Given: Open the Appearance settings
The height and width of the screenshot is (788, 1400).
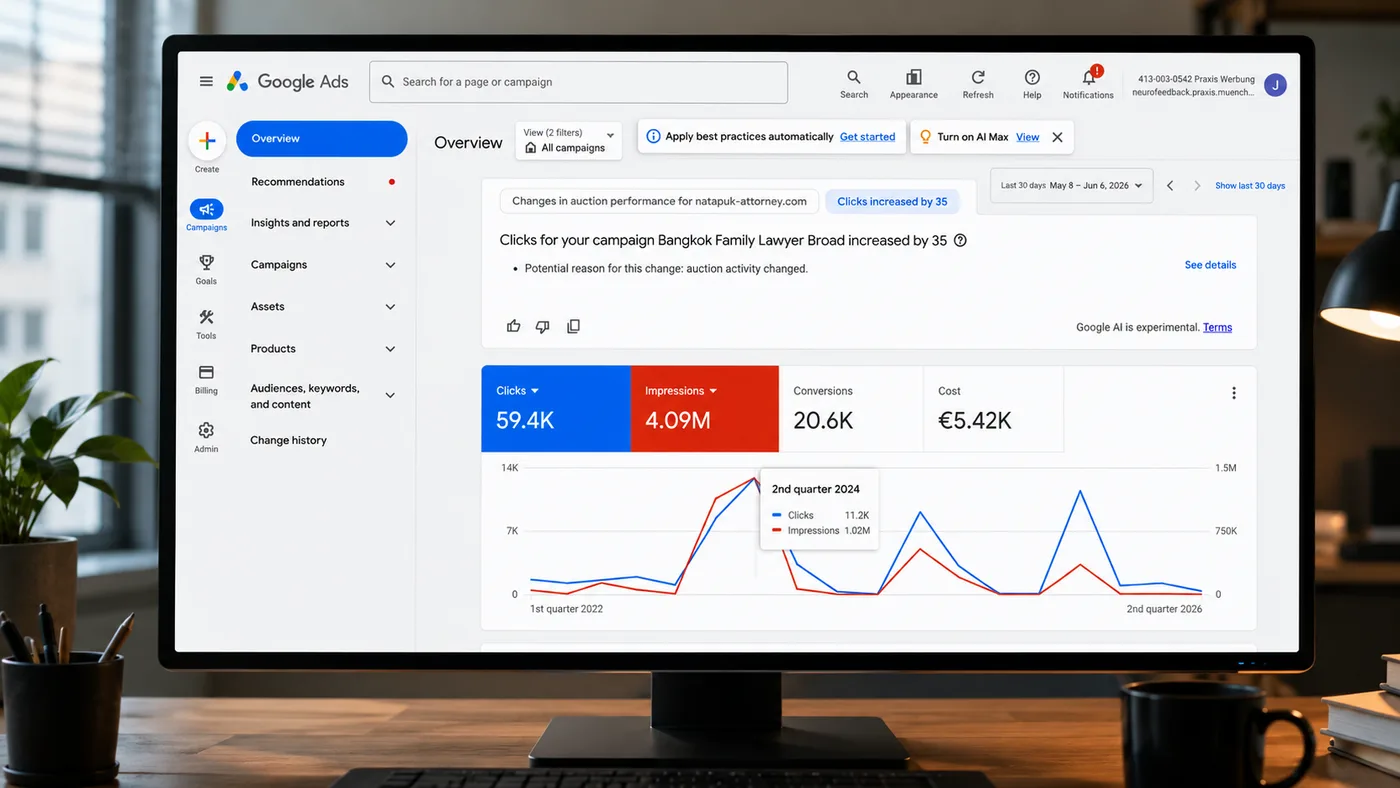Looking at the screenshot, I should [x=914, y=84].
